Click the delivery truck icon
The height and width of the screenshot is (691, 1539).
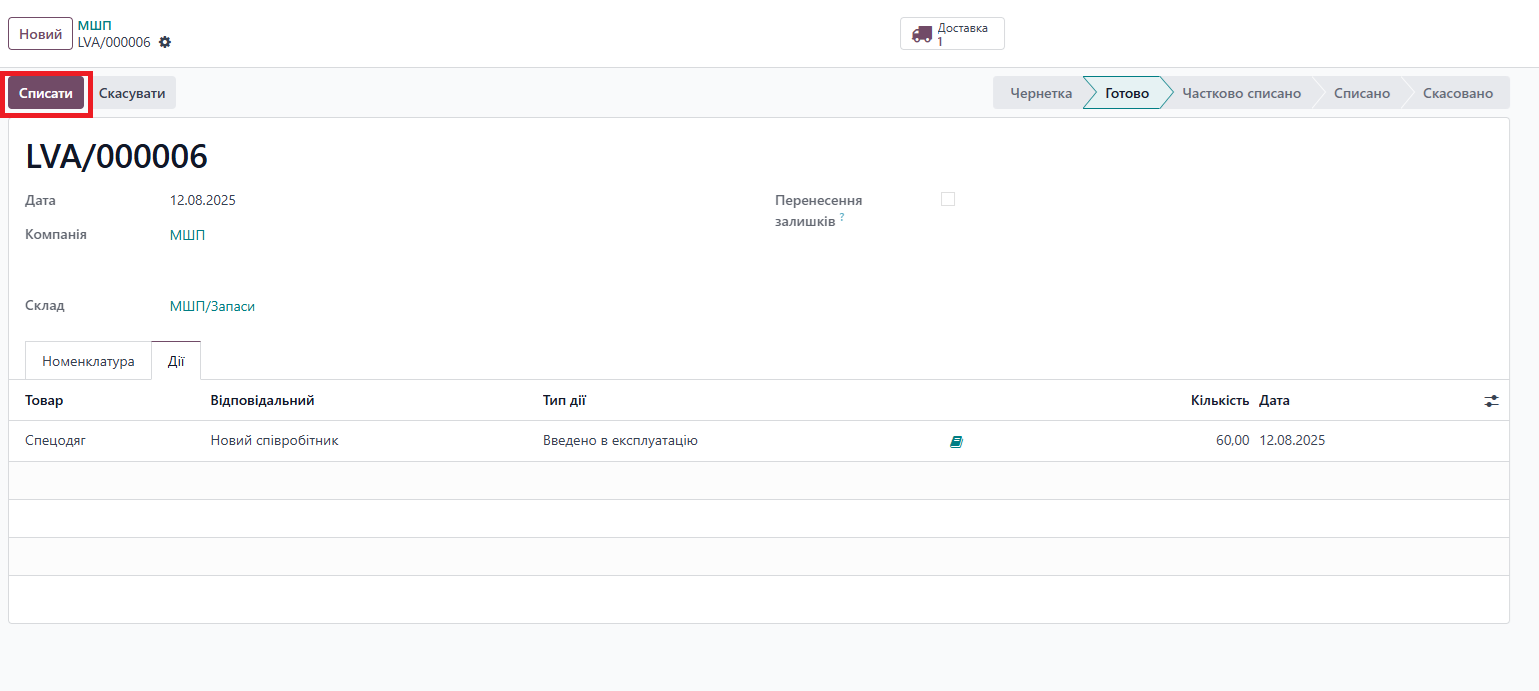click(921, 34)
